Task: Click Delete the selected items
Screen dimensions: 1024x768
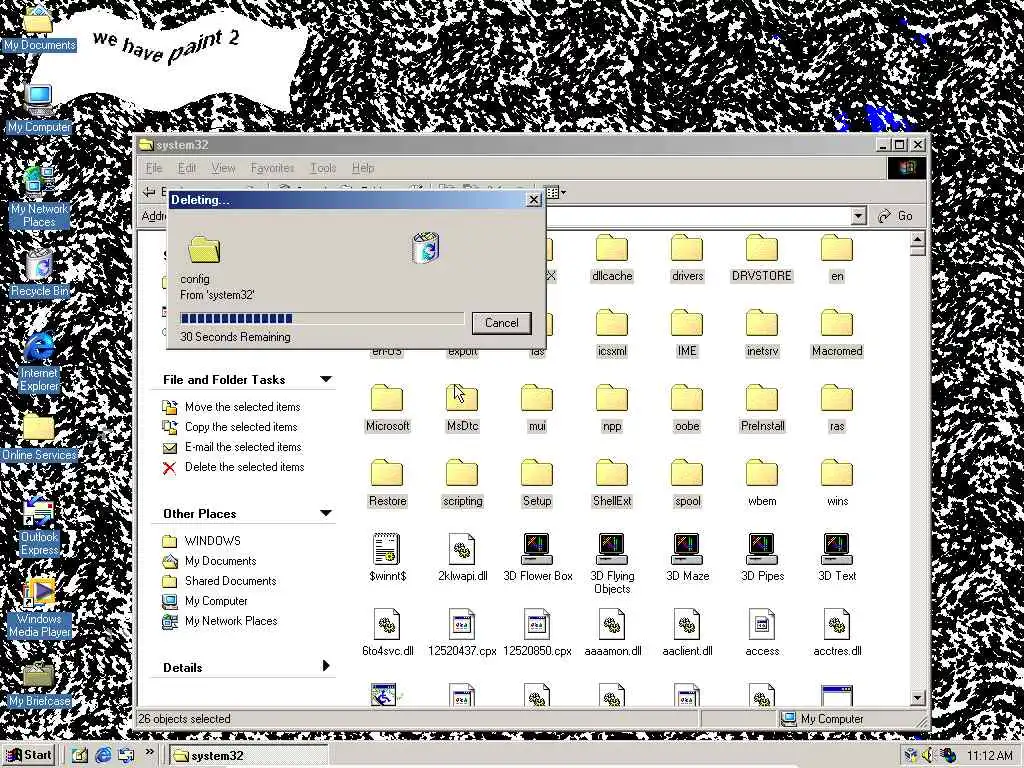Action: tap(244, 467)
